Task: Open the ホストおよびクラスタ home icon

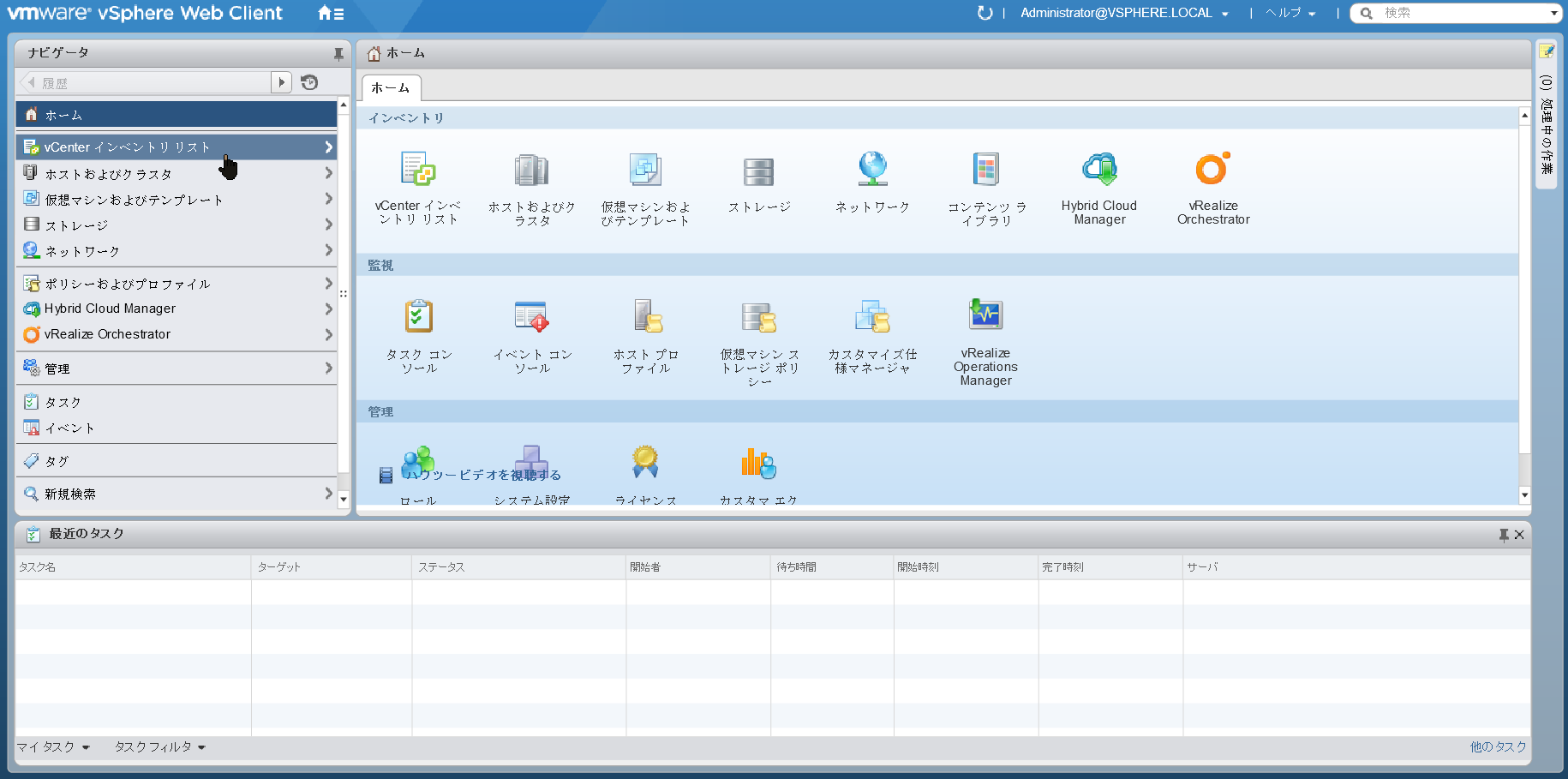Action: [x=531, y=170]
